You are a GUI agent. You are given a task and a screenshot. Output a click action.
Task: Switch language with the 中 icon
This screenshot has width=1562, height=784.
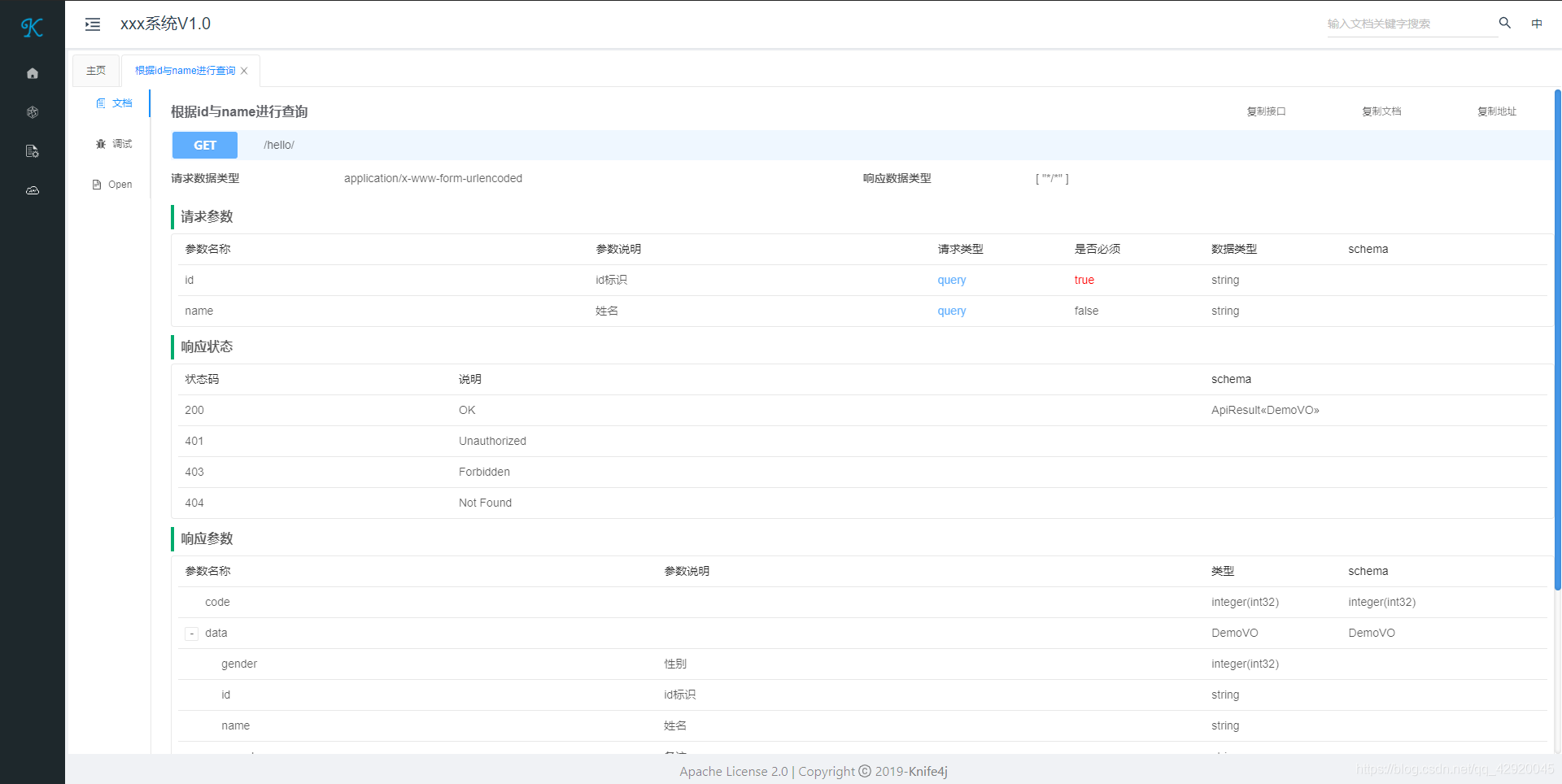point(1537,24)
